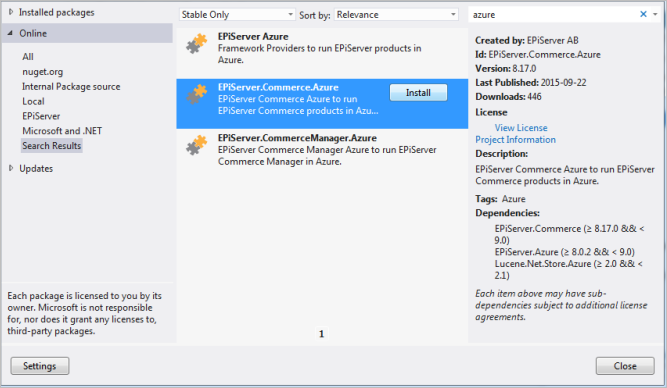Open the Stable Only release filter dropdown
Image resolution: width=667 pixels, height=388 pixels.
click(237, 14)
